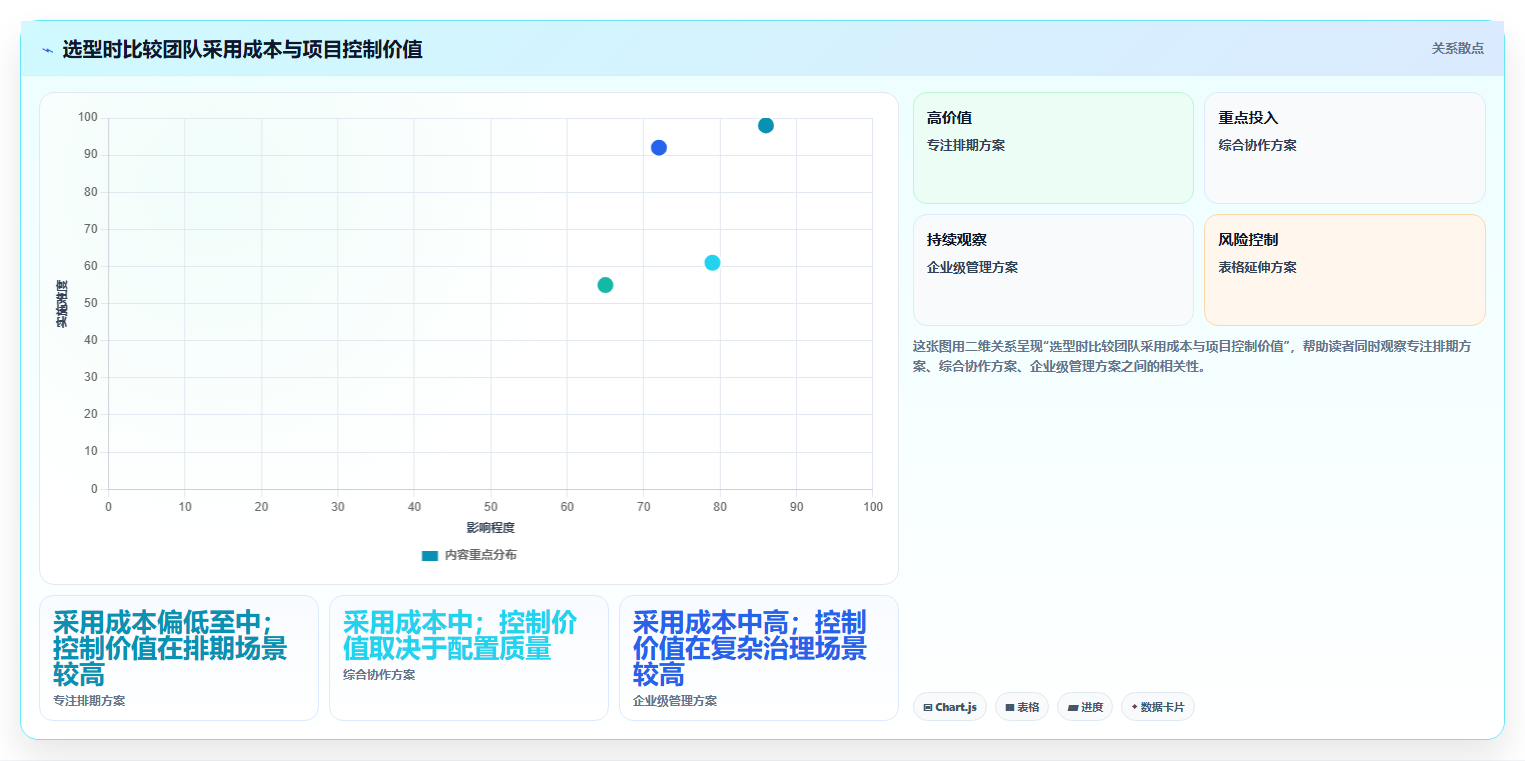Click the x-axis tick label 50
Viewport: 1525px width, 761px height.
click(491, 507)
